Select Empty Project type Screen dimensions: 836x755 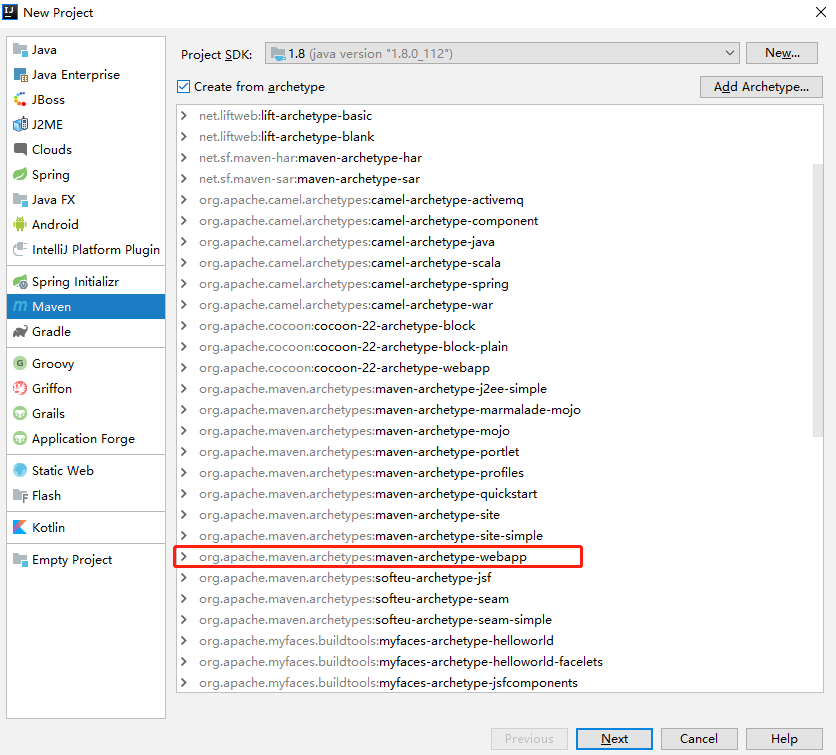pos(86,559)
